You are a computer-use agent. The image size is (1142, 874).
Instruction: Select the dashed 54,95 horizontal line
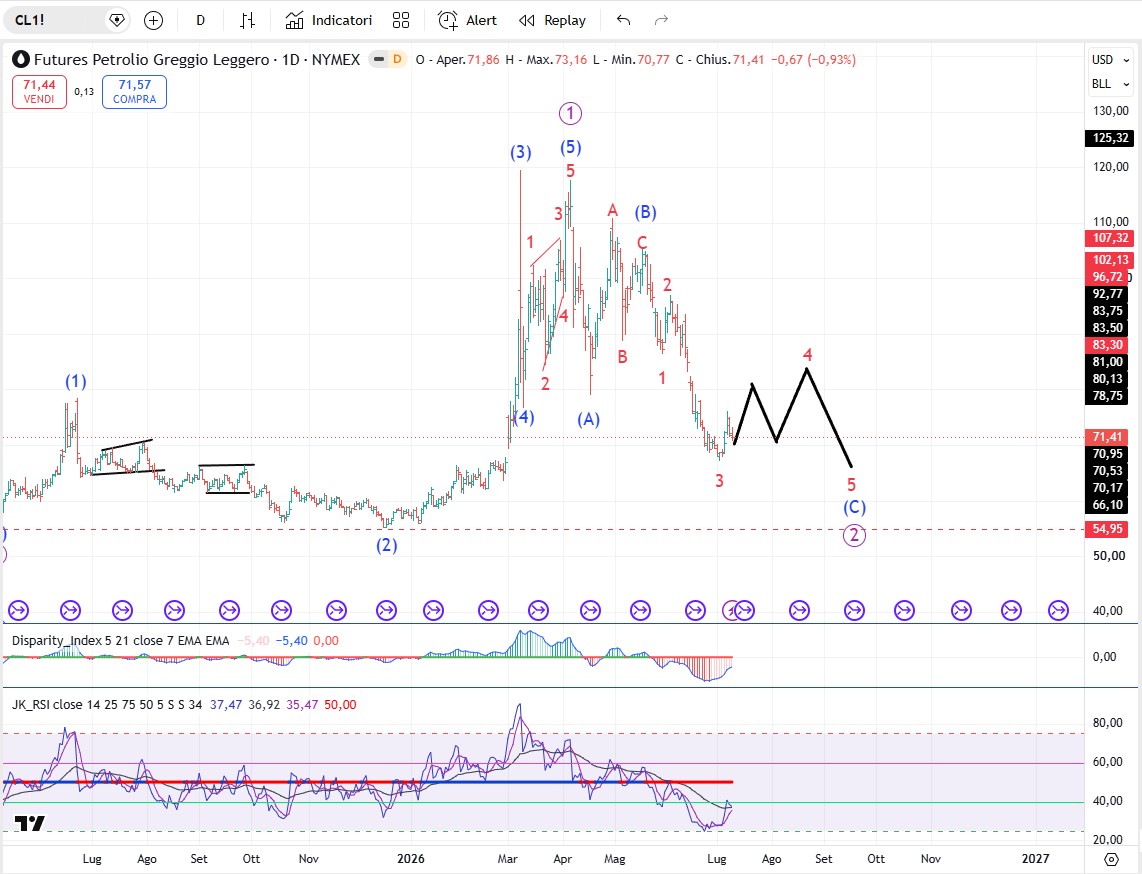point(543,529)
